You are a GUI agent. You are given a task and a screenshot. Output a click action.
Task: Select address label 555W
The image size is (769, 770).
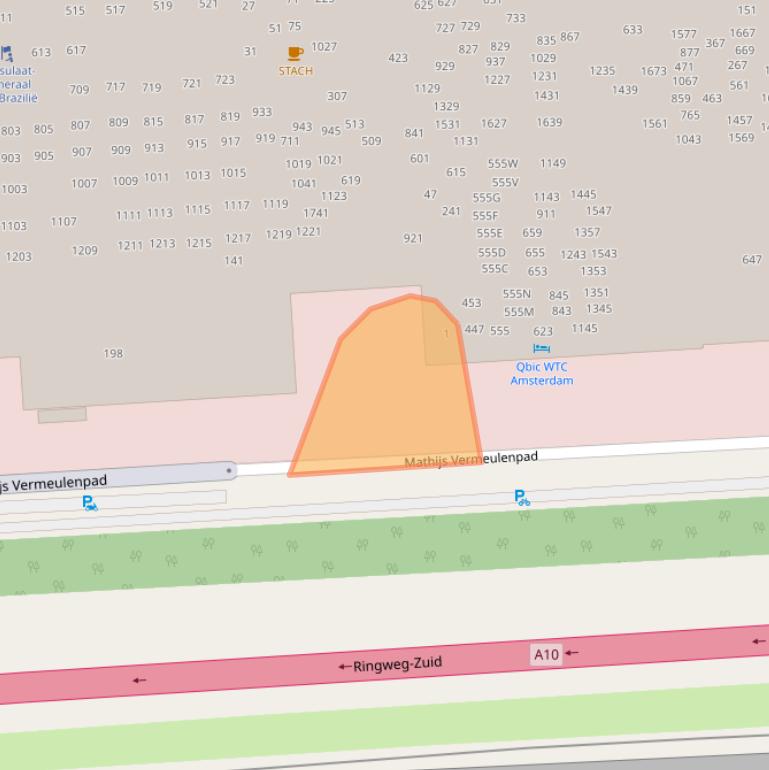coord(502,164)
